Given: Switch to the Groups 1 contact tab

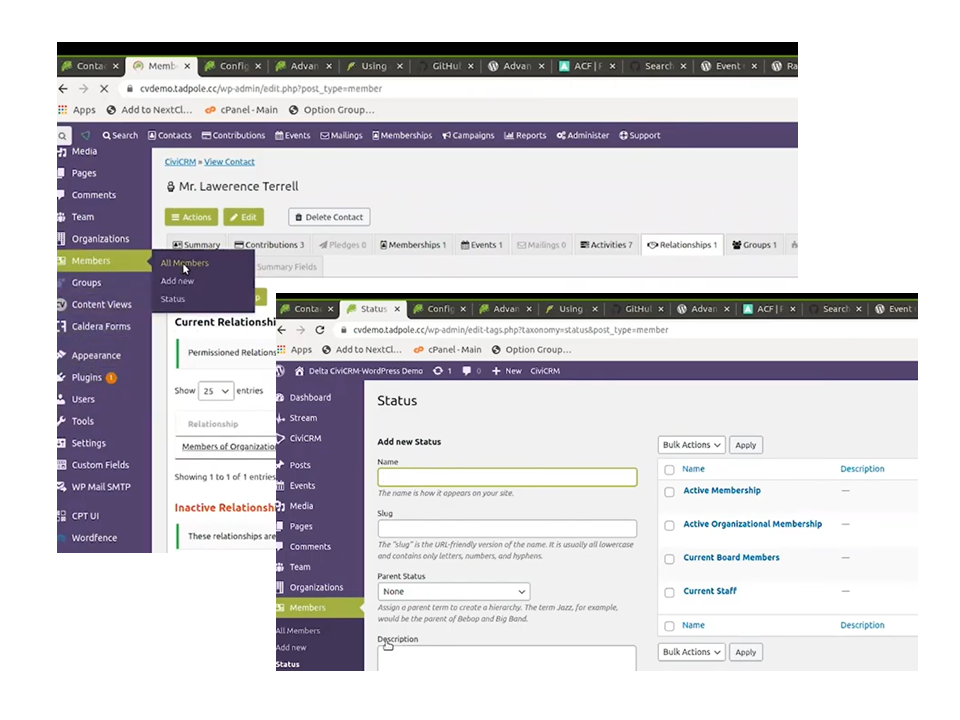Looking at the screenshot, I should [754, 245].
